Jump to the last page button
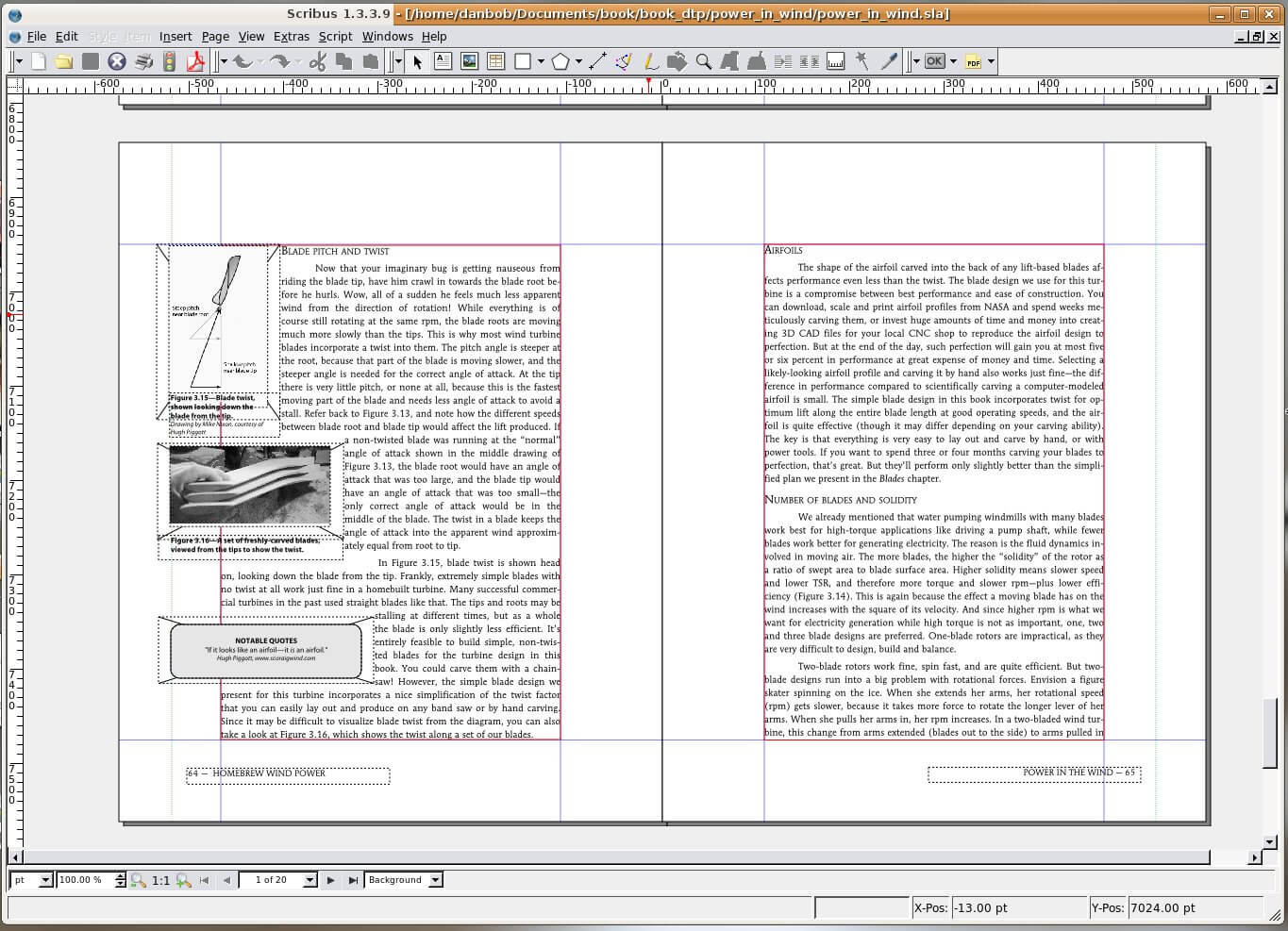1288x931 pixels. tap(353, 880)
